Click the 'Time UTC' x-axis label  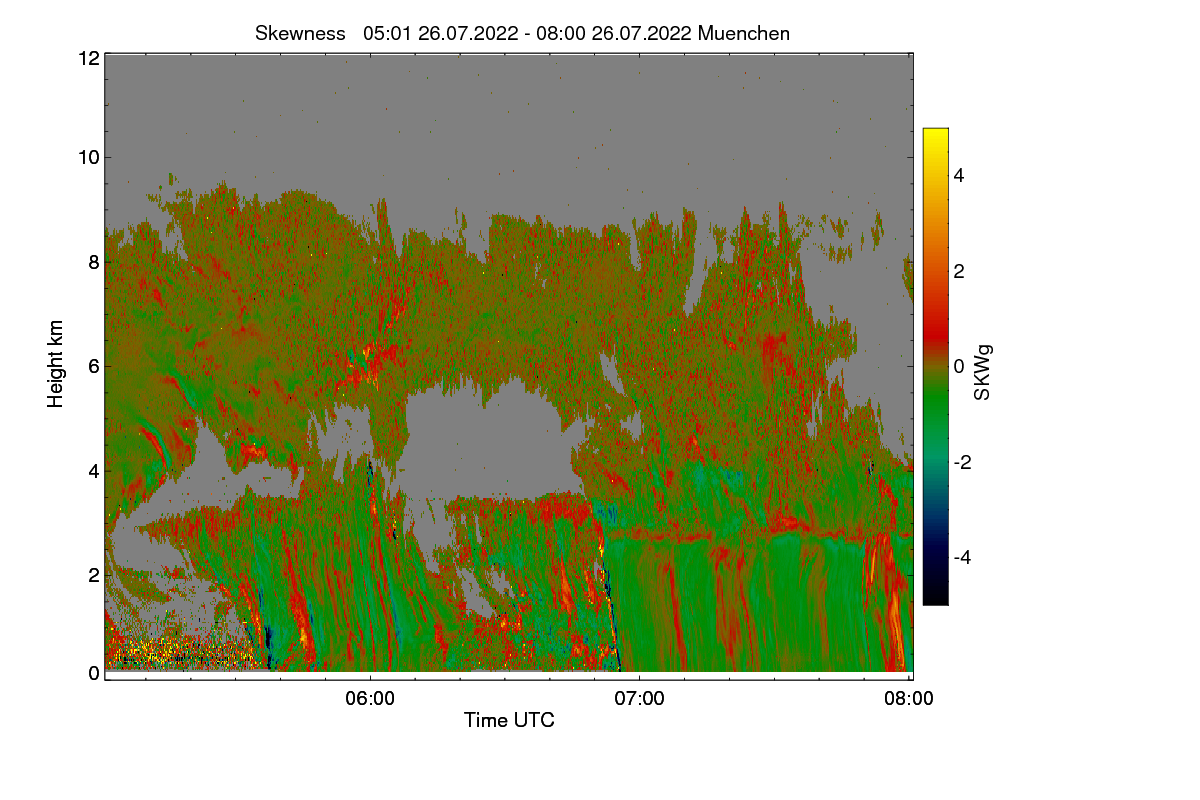(509, 720)
